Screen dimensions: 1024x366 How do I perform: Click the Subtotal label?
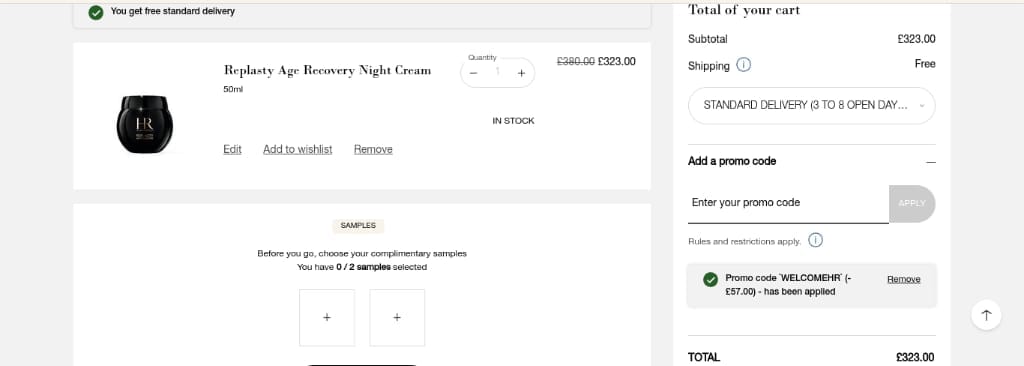coord(708,39)
